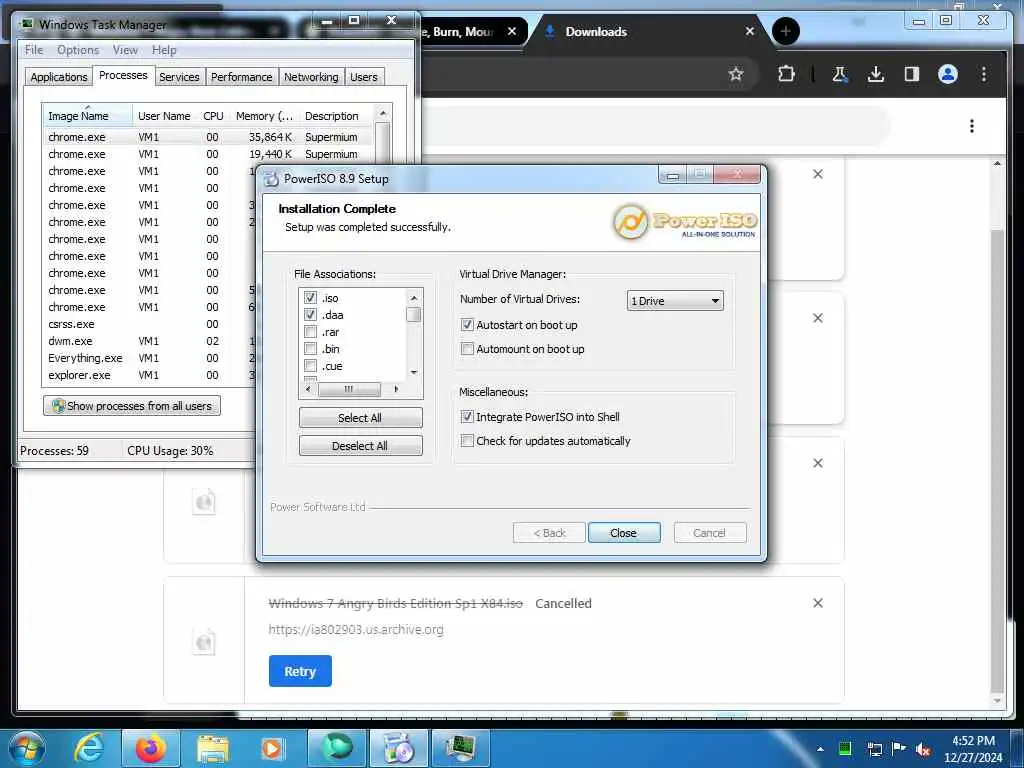Open the Task Manager File menu

33,50
